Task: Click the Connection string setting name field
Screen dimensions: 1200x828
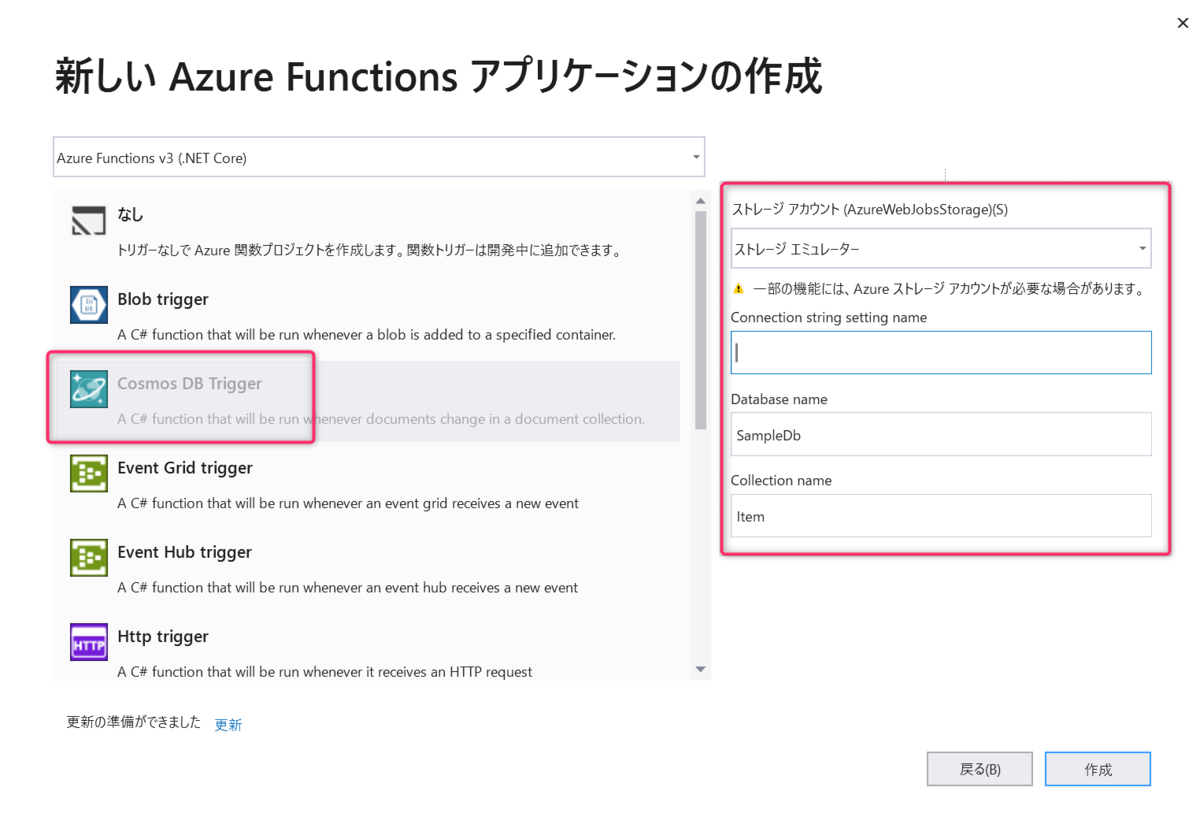Action: 941,352
